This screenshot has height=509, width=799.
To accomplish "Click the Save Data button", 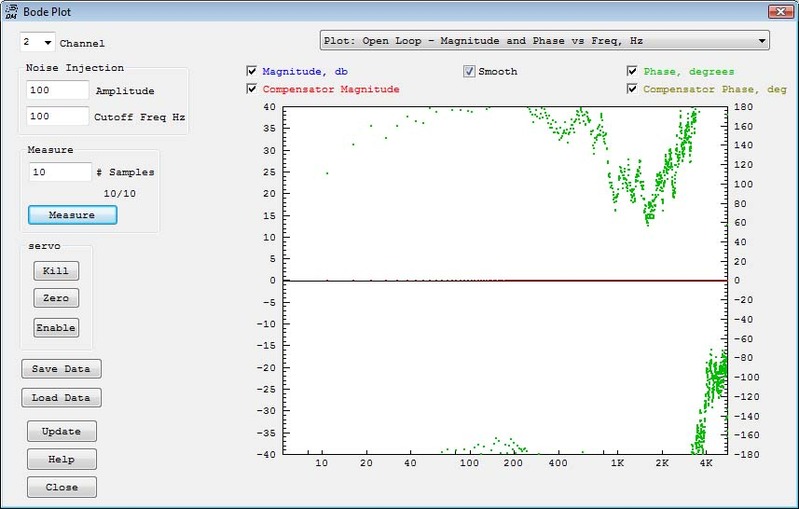I will tap(61, 369).
